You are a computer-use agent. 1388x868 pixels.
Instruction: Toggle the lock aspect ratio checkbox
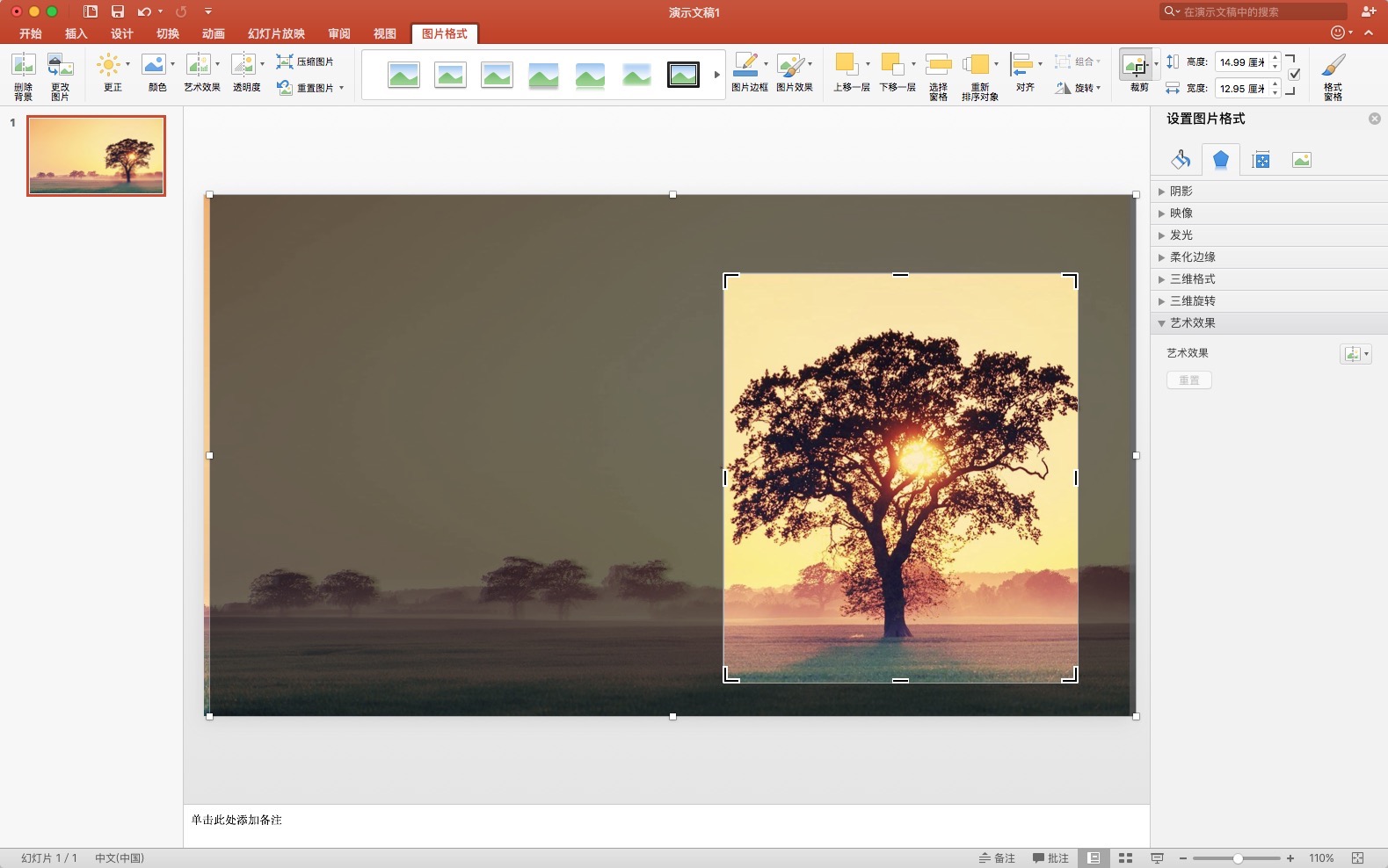point(1294,75)
